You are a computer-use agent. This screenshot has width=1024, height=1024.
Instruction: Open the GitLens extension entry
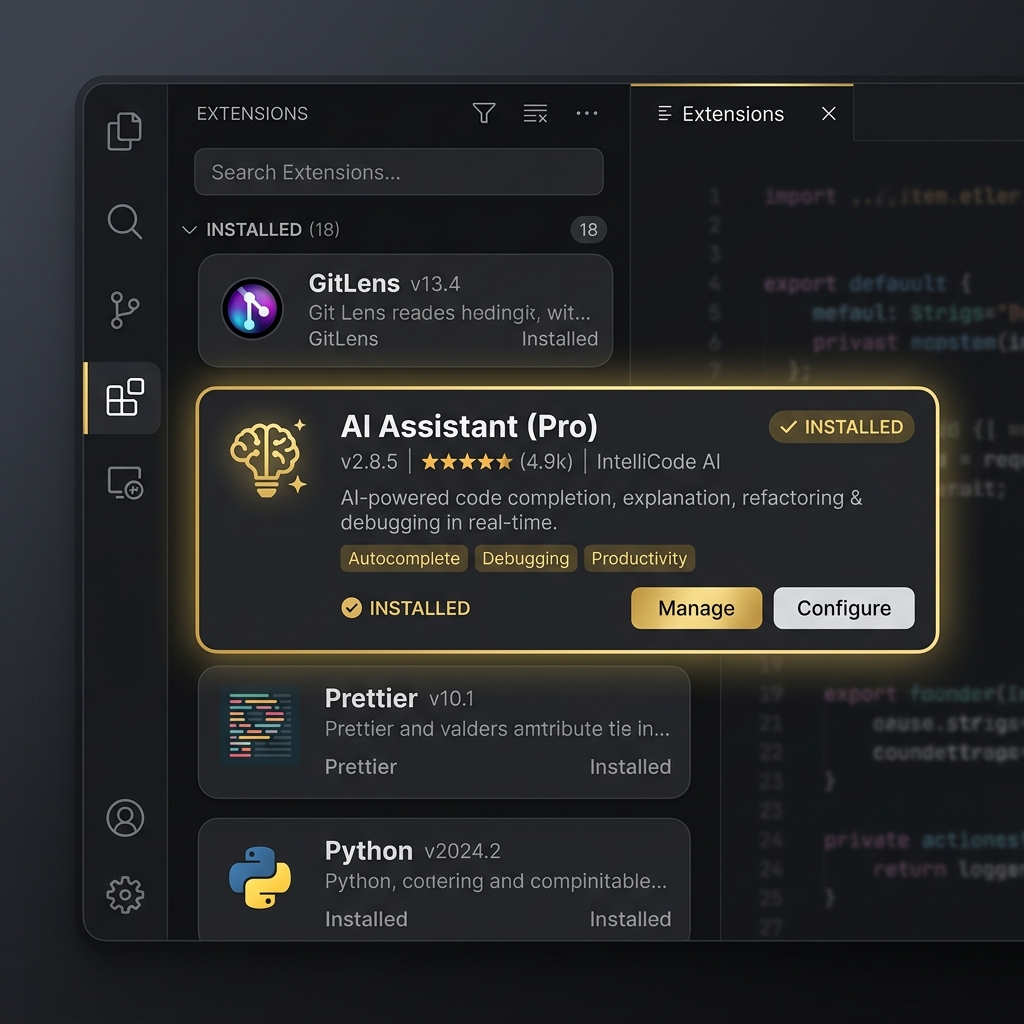click(x=405, y=311)
